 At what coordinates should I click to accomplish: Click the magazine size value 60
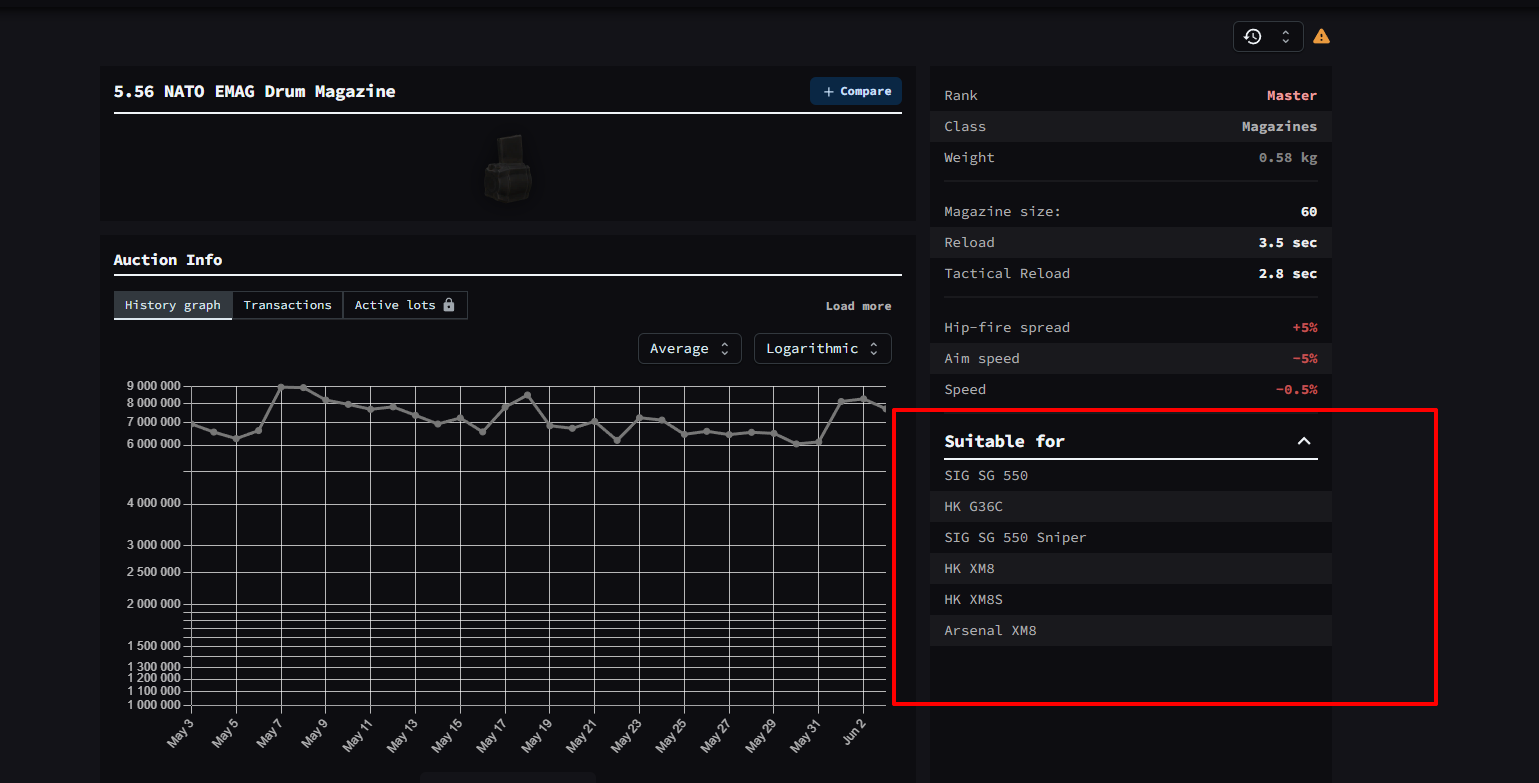point(1309,211)
